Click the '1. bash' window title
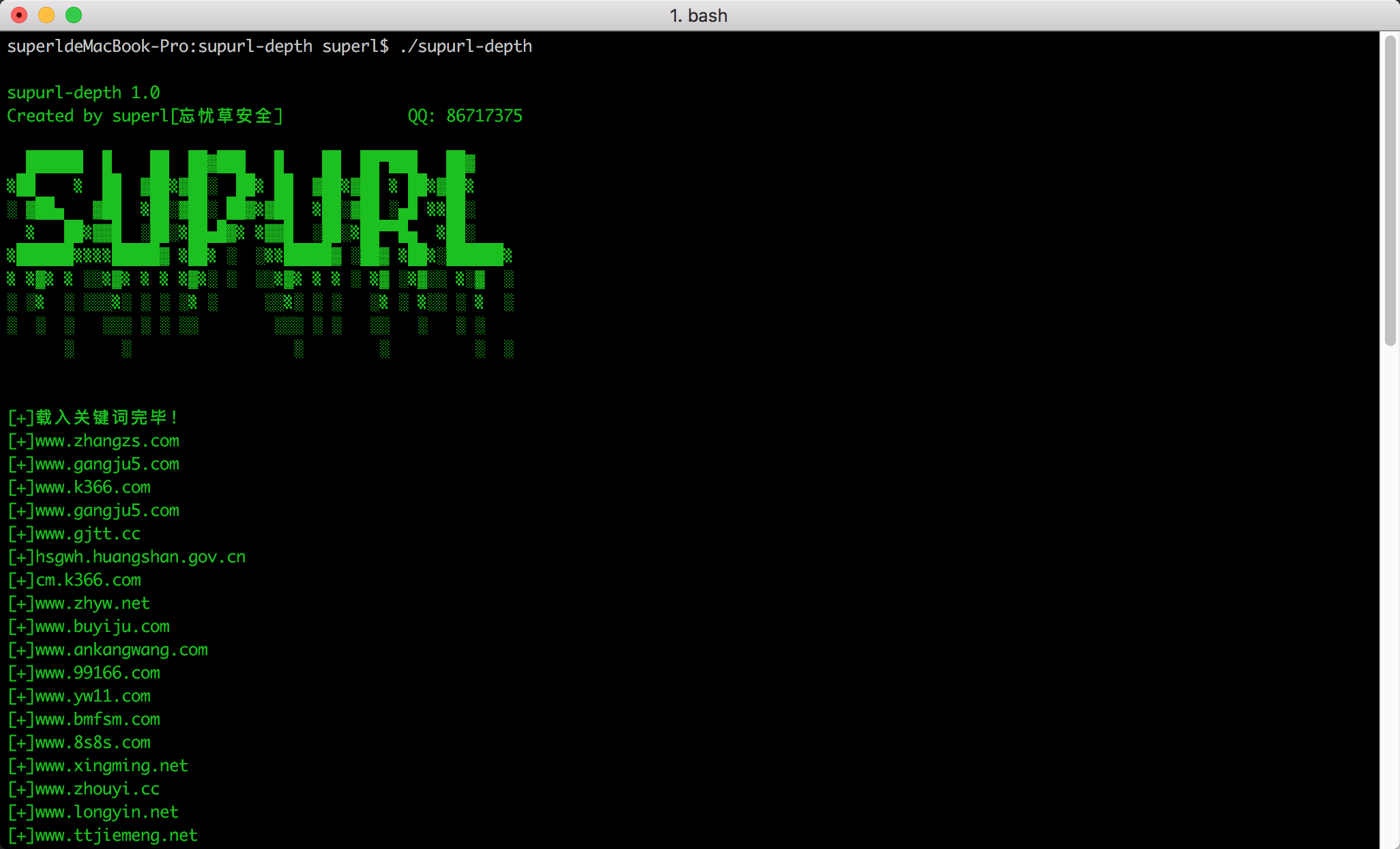The height and width of the screenshot is (849, 1400). pyautogui.click(x=699, y=15)
